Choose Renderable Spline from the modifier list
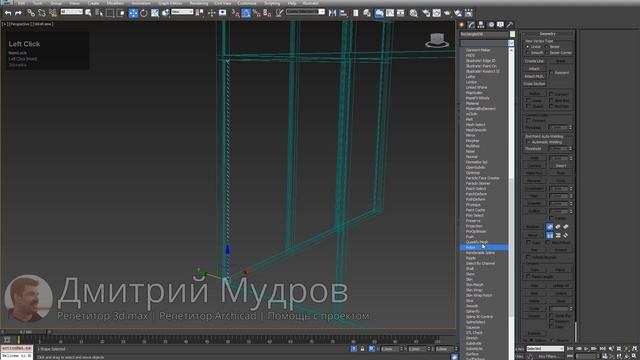Screen dimensions: 640x360 pyautogui.click(x=480, y=253)
